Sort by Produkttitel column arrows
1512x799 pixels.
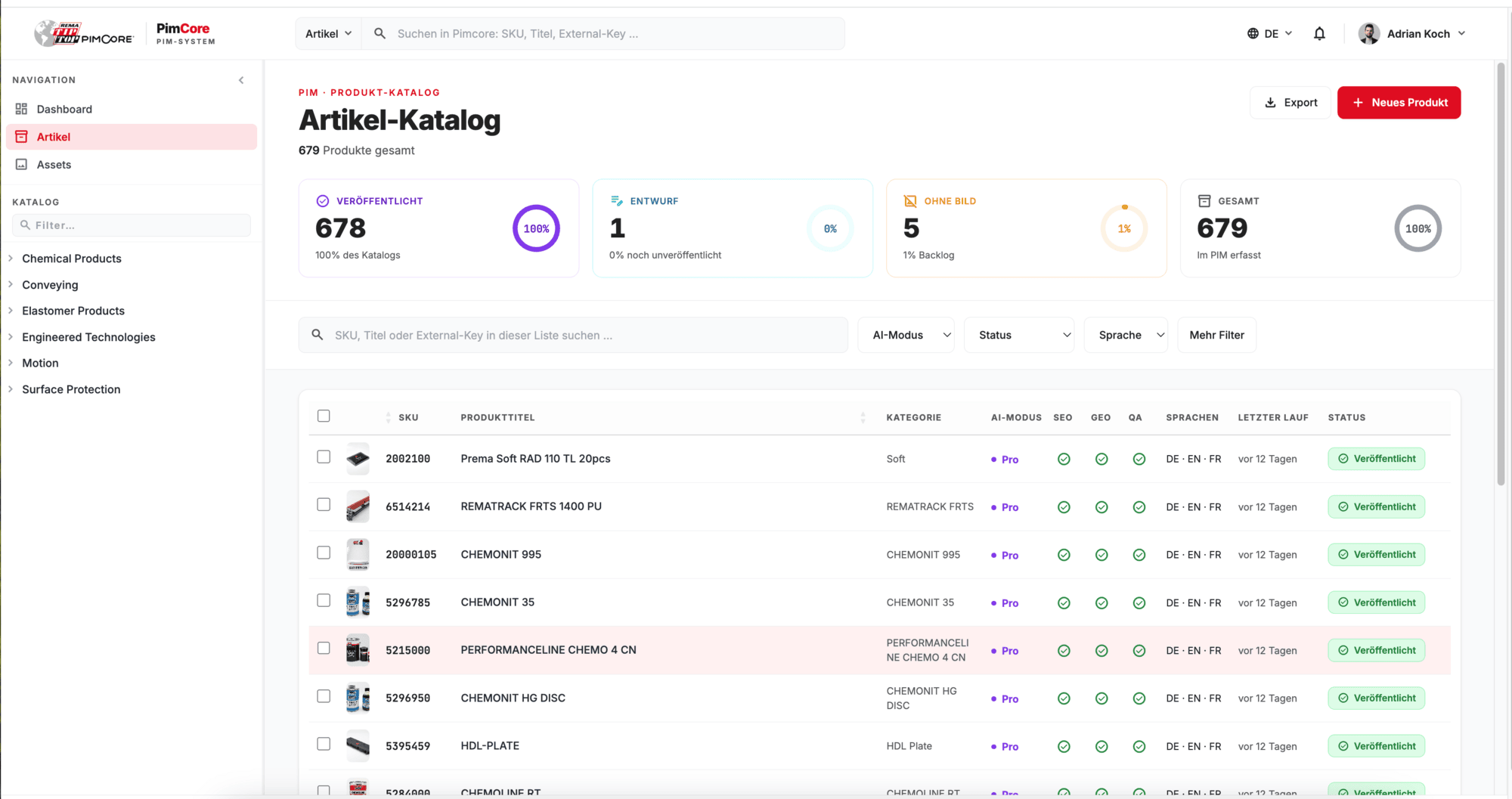tap(863, 417)
